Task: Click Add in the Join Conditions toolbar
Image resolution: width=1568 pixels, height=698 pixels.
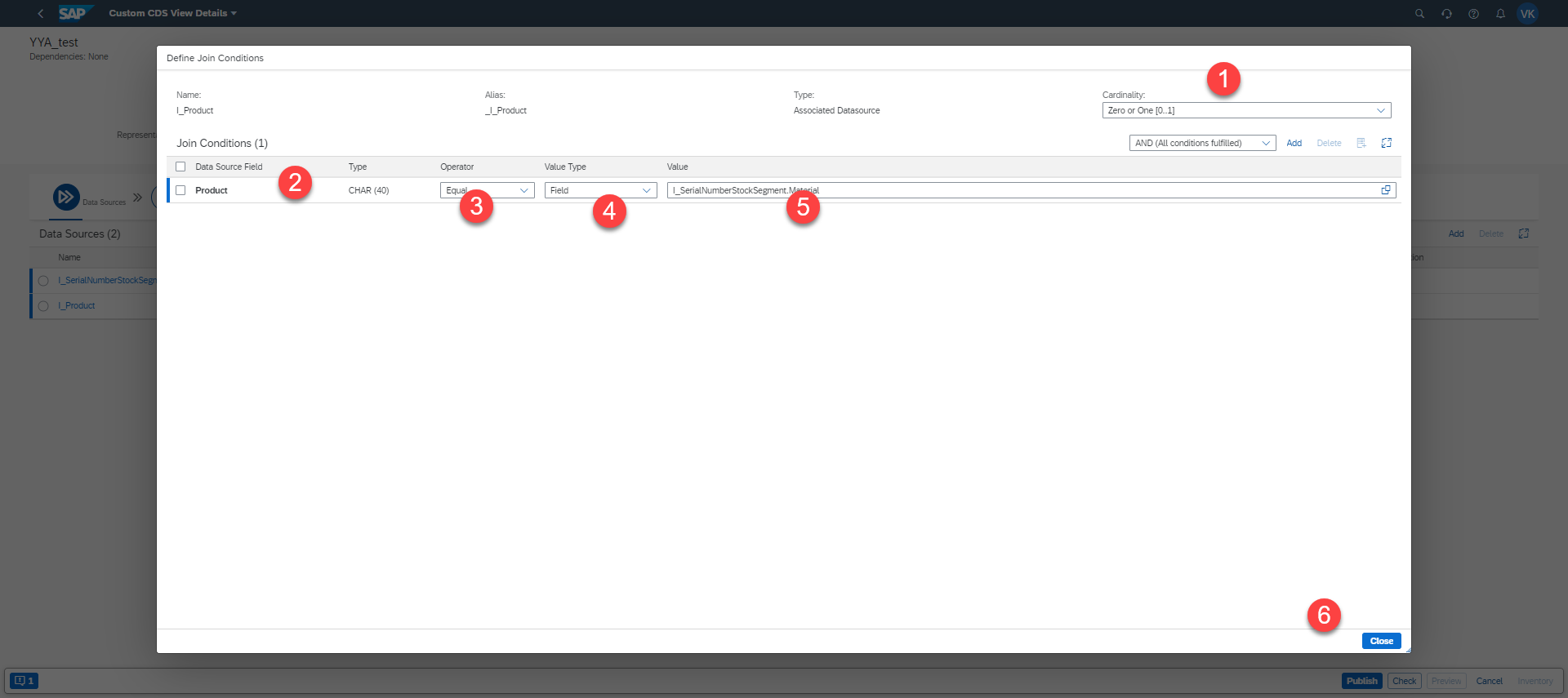Action: click(1294, 143)
